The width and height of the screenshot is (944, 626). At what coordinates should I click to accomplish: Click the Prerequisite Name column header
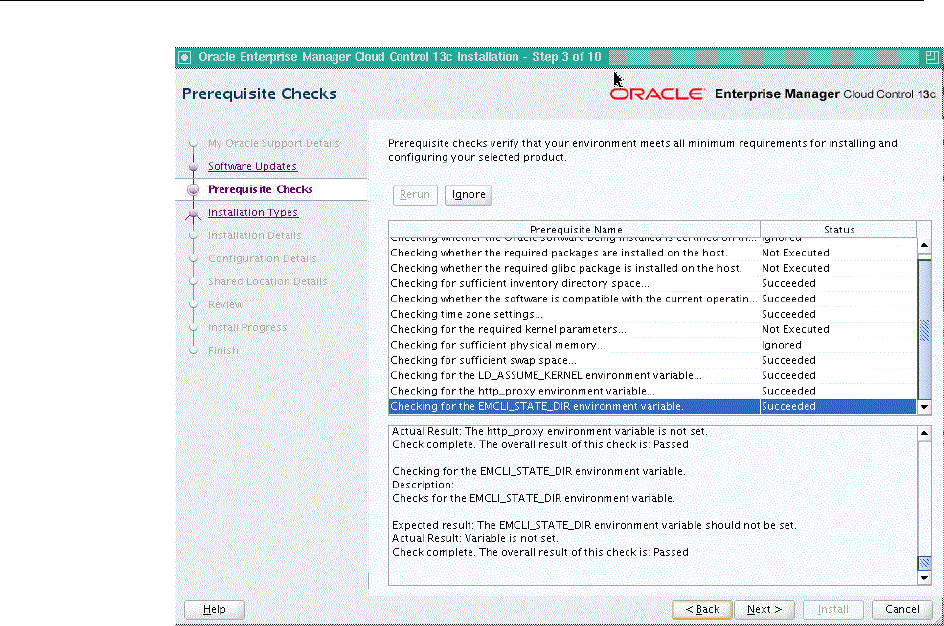coord(575,229)
